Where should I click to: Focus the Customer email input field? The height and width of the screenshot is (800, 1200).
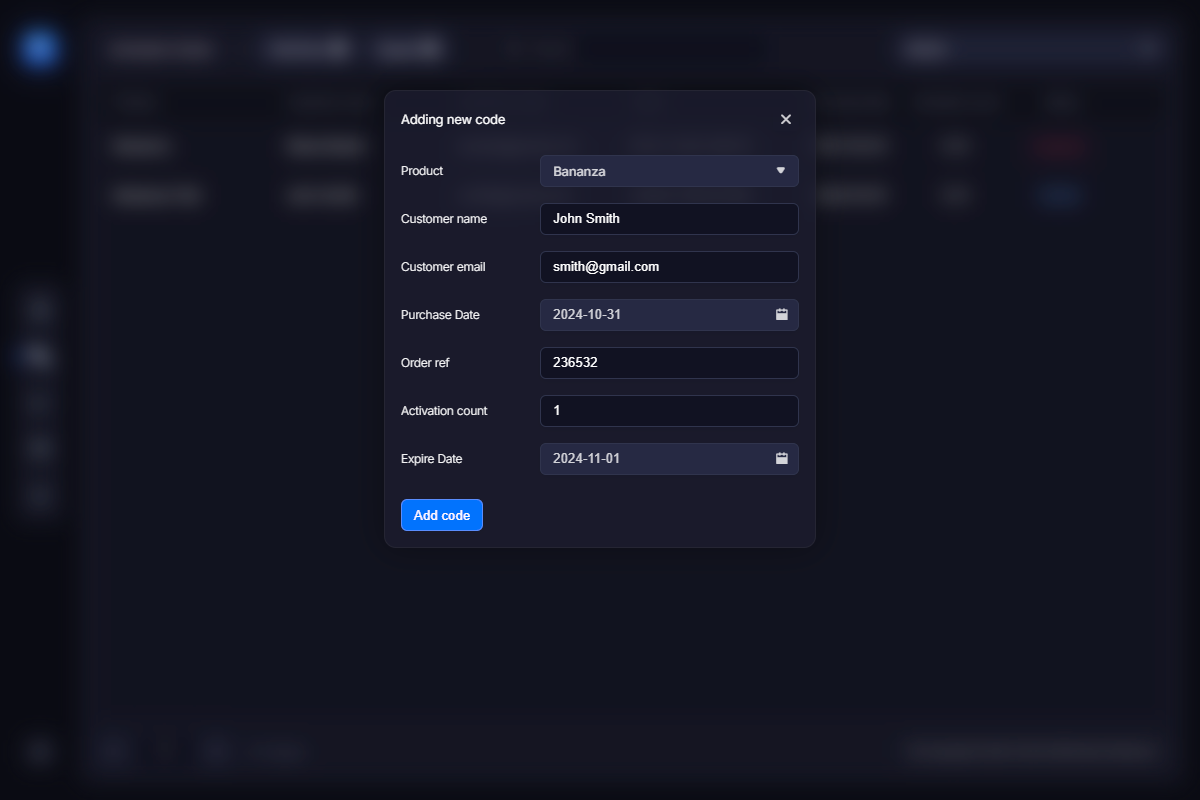668,267
